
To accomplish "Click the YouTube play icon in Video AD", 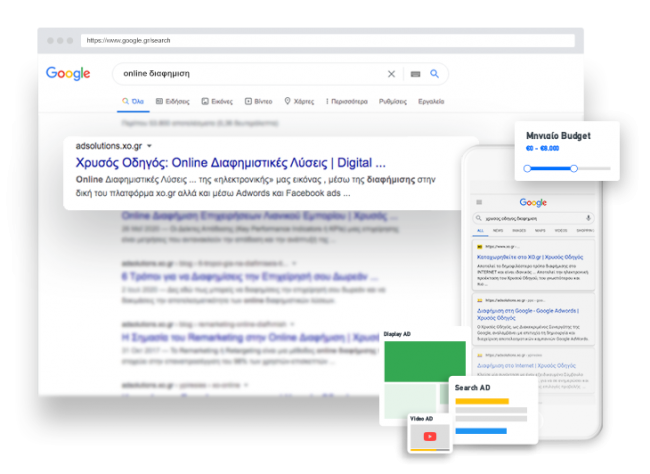I will (430, 436).
